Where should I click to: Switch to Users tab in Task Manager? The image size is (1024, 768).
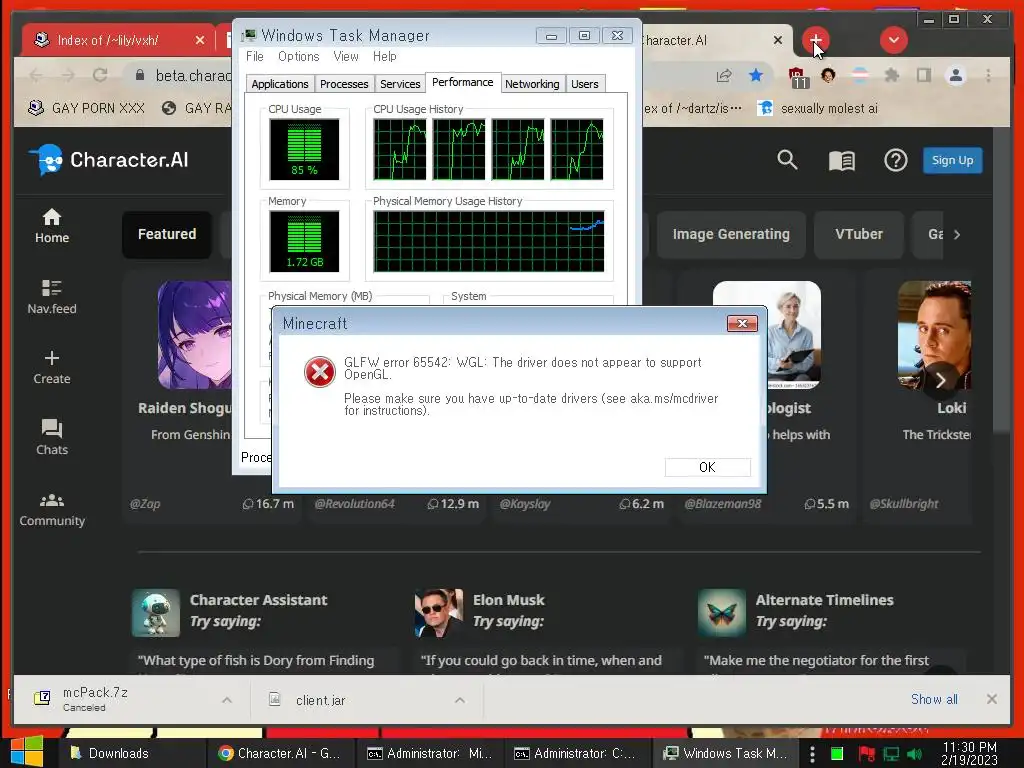coord(584,84)
